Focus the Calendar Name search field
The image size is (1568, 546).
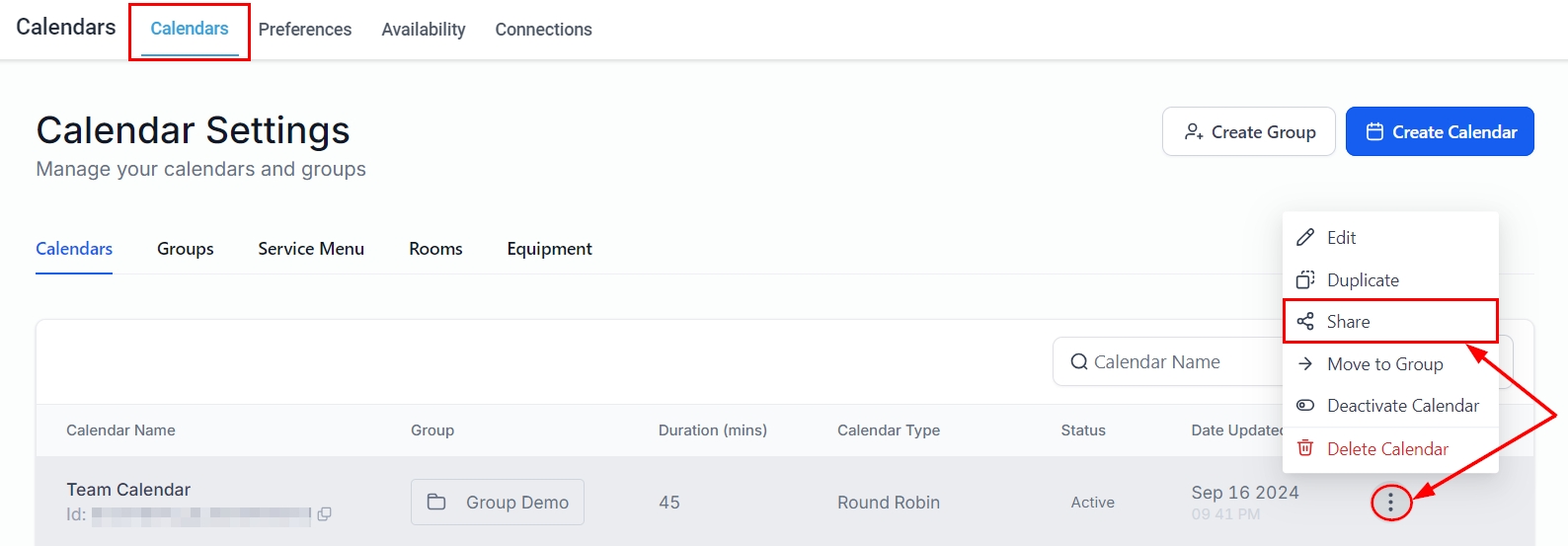click(x=1175, y=362)
